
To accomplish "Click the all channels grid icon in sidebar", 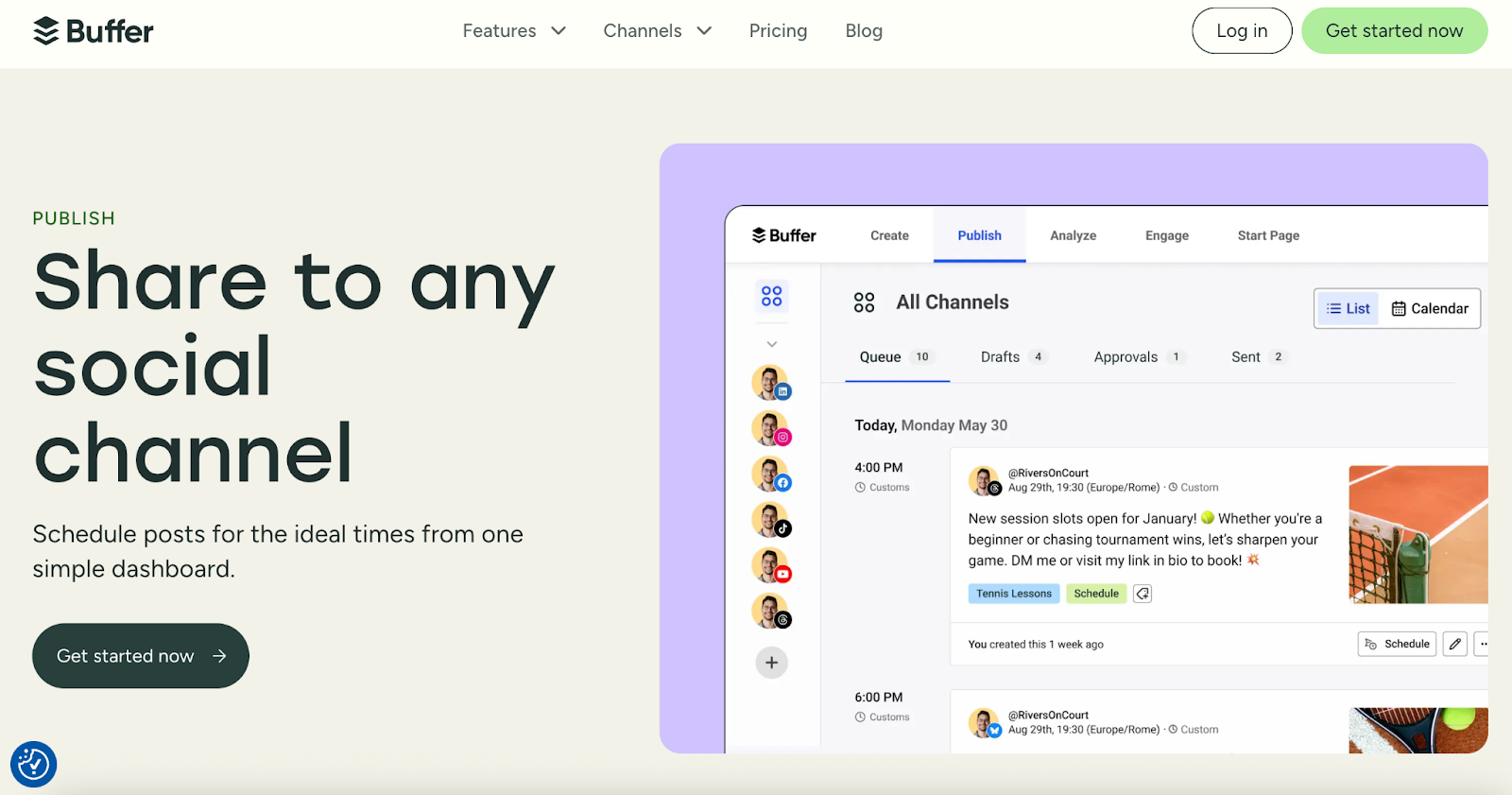I will coord(771,297).
